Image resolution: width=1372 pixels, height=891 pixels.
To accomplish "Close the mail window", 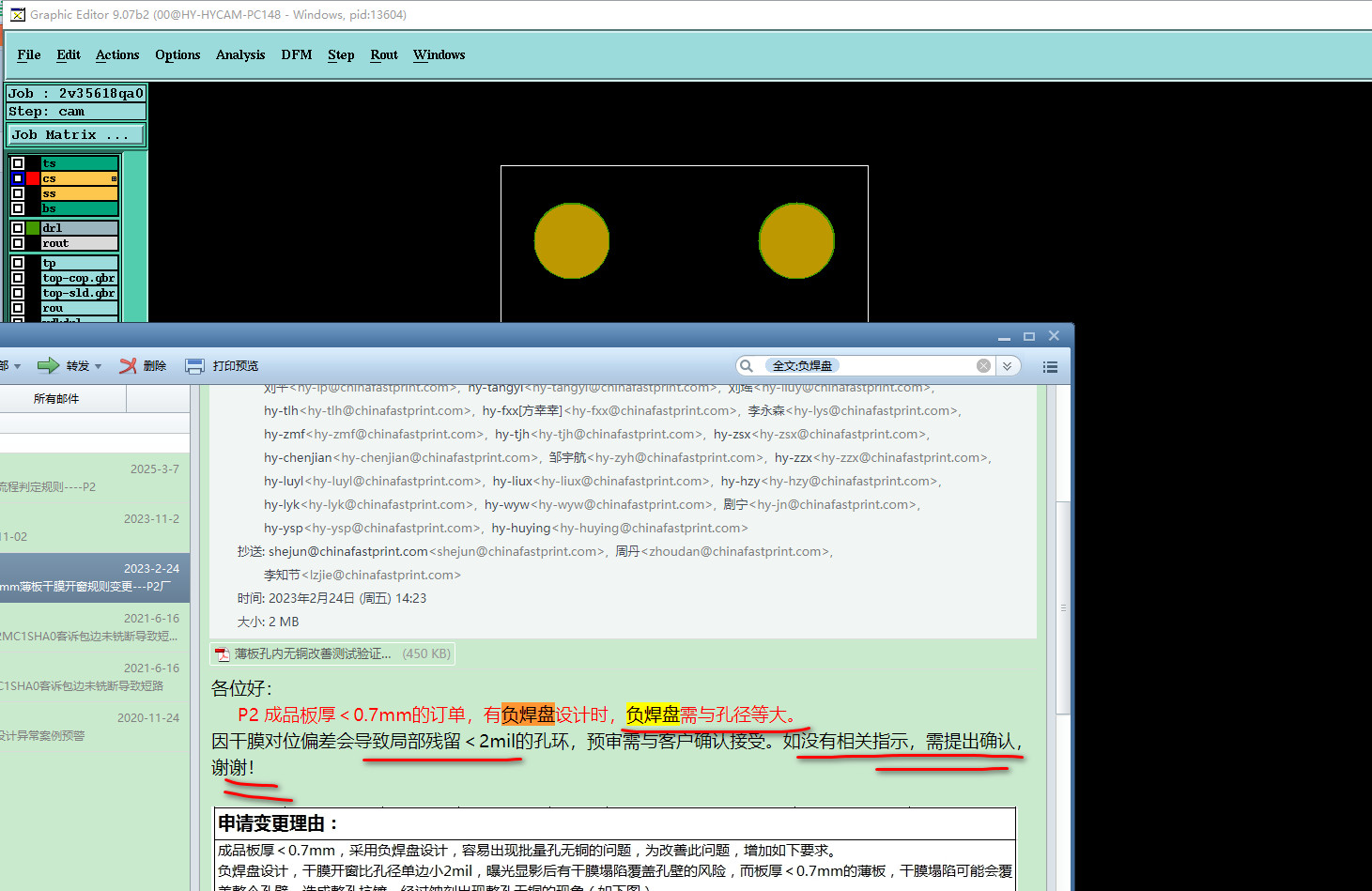I will [1054, 336].
